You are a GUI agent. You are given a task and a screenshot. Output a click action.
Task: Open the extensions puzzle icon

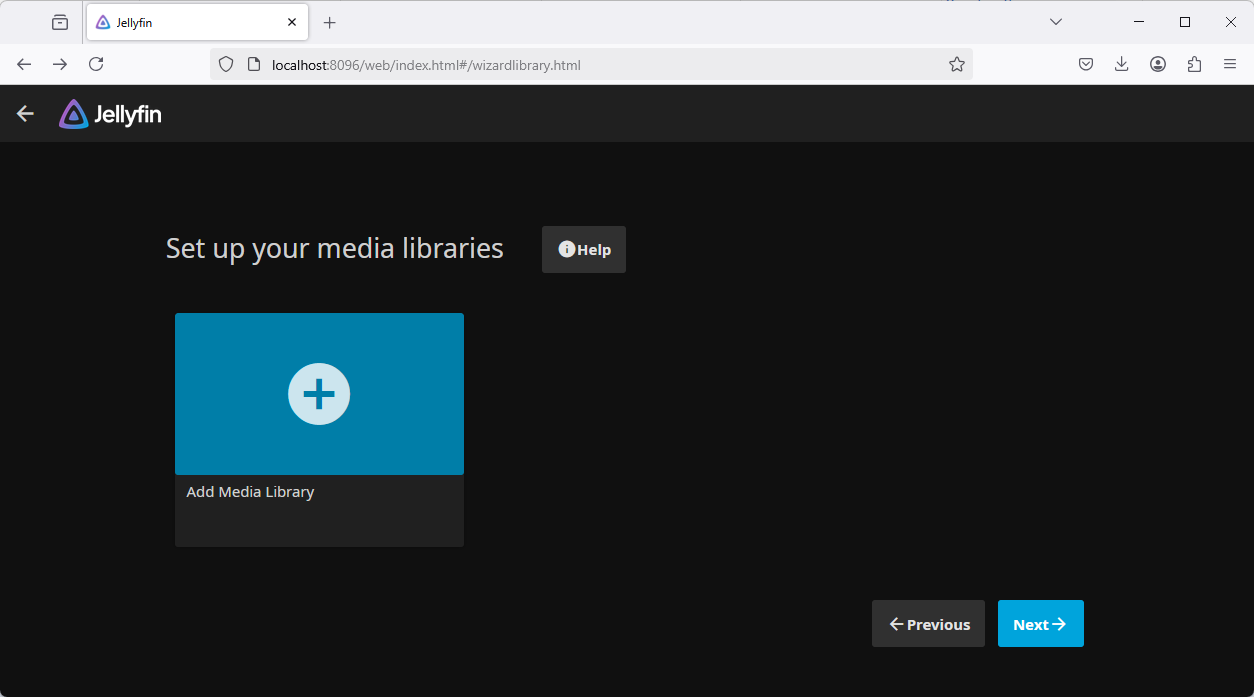pyautogui.click(x=1194, y=65)
